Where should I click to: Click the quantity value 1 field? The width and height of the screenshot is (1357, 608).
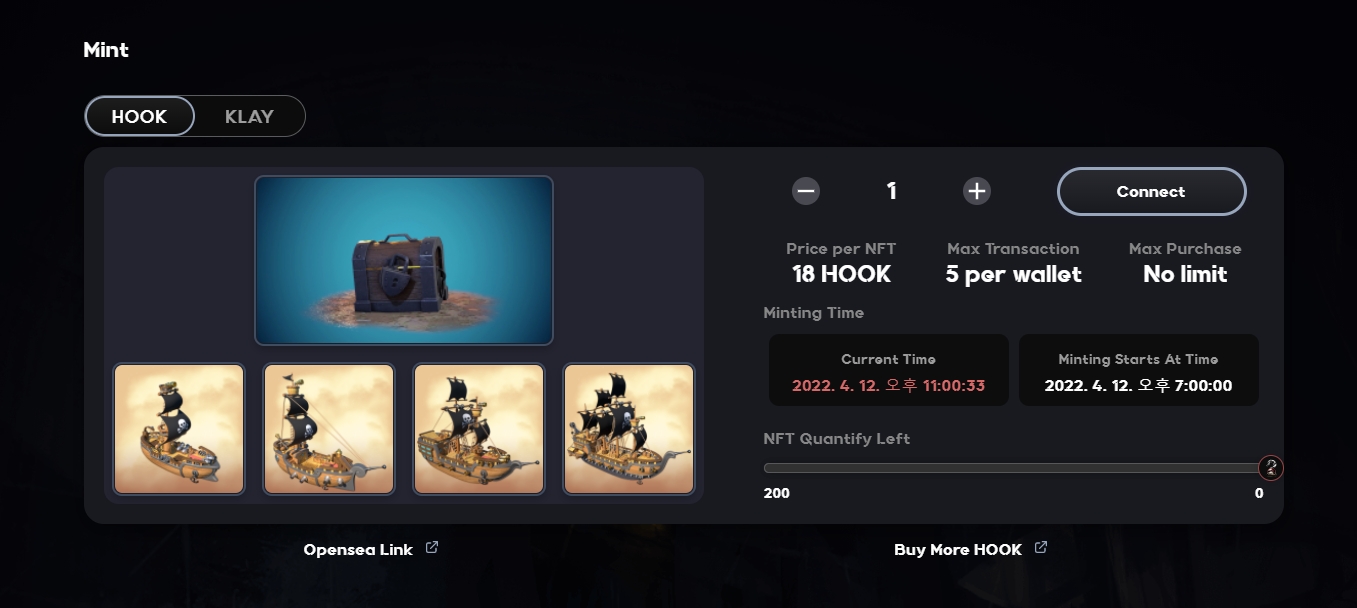point(891,191)
